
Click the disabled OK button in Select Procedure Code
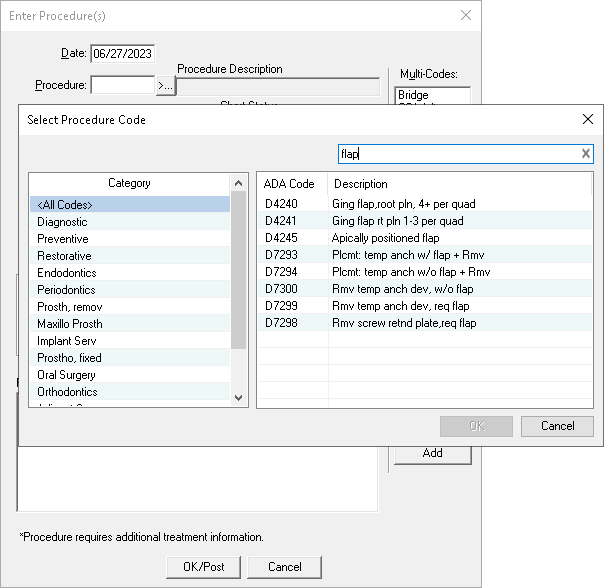point(476,426)
